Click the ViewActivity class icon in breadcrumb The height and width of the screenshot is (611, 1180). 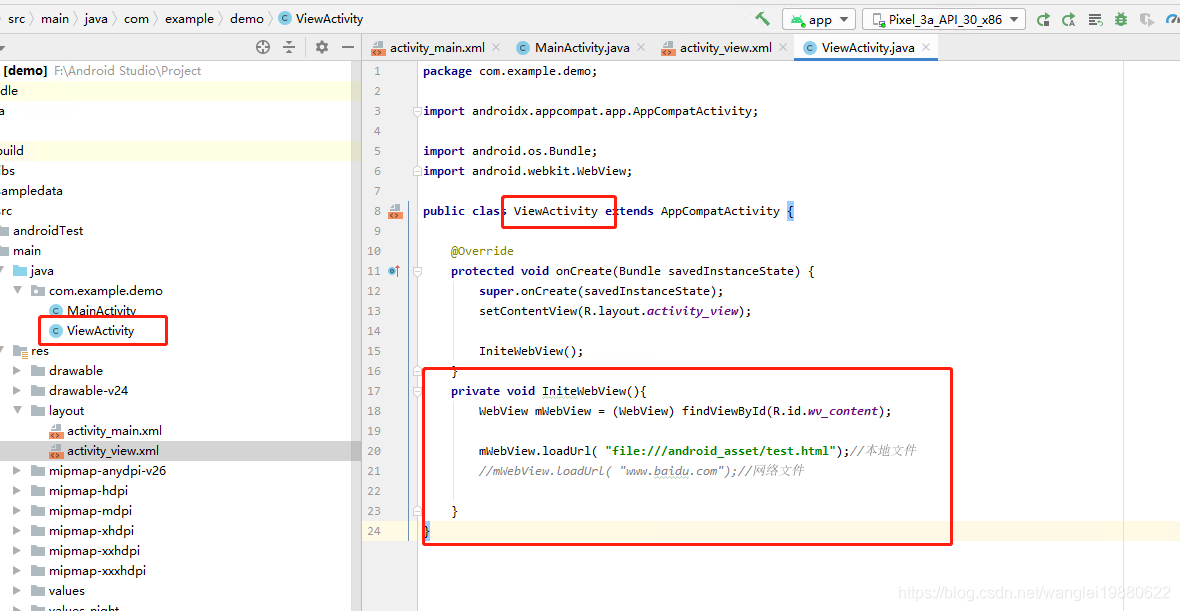(284, 19)
